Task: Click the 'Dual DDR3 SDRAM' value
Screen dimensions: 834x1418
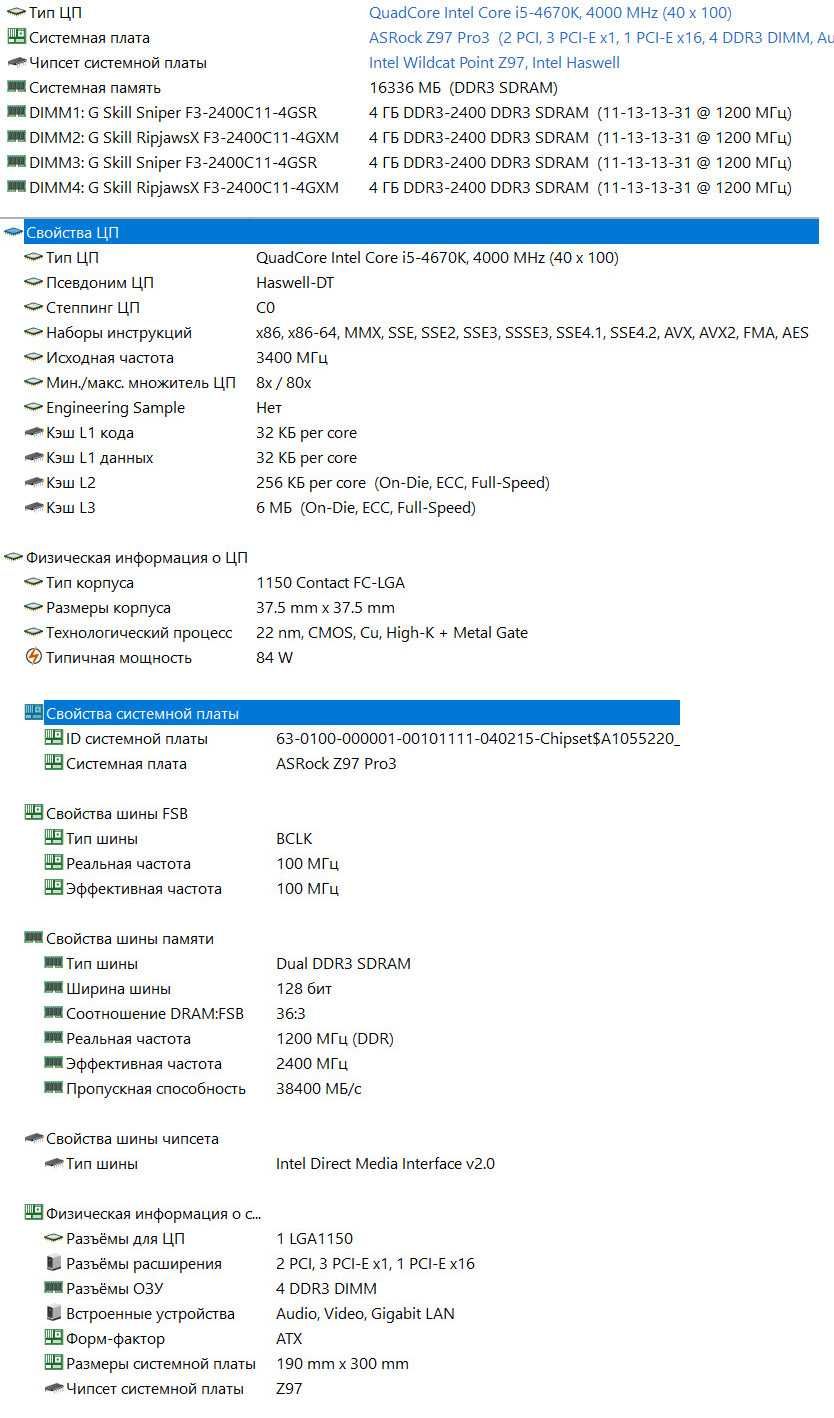Action: coord(343,964)
